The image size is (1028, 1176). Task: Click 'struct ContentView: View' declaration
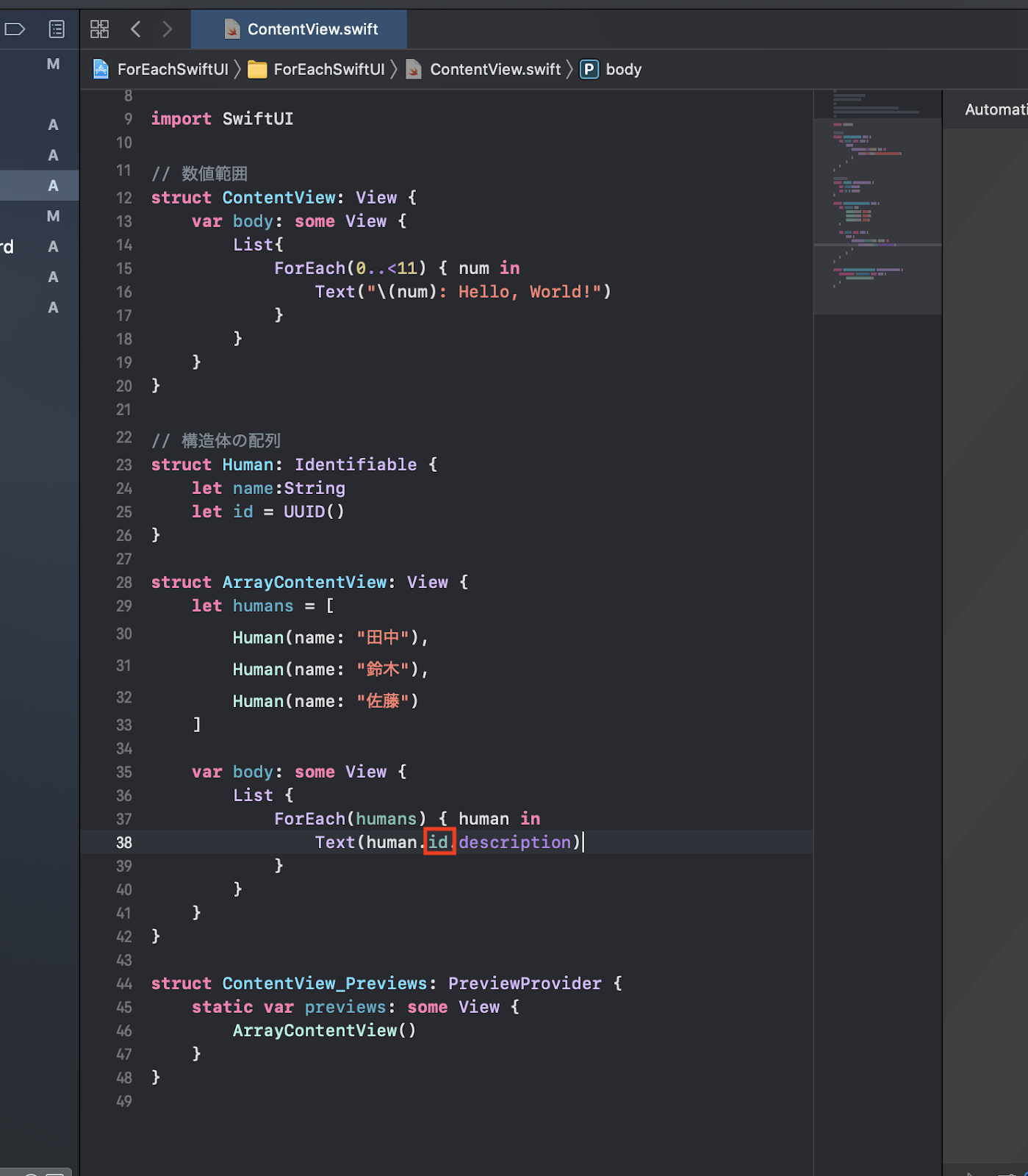(284, 198)
